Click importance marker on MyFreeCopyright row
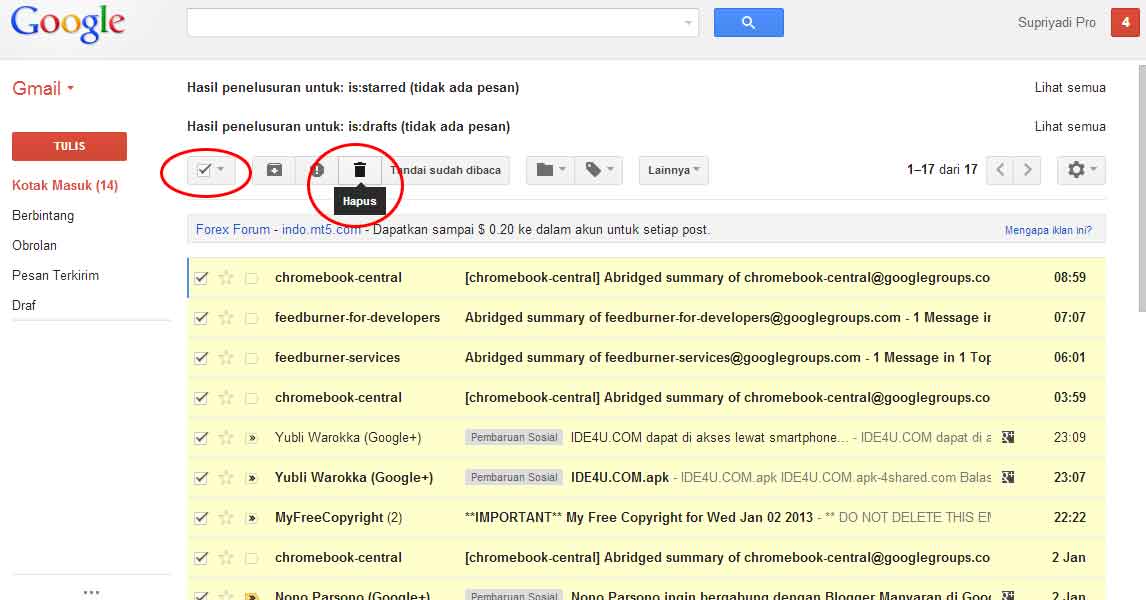1146x600 pixels. click(x=251, y=518)
